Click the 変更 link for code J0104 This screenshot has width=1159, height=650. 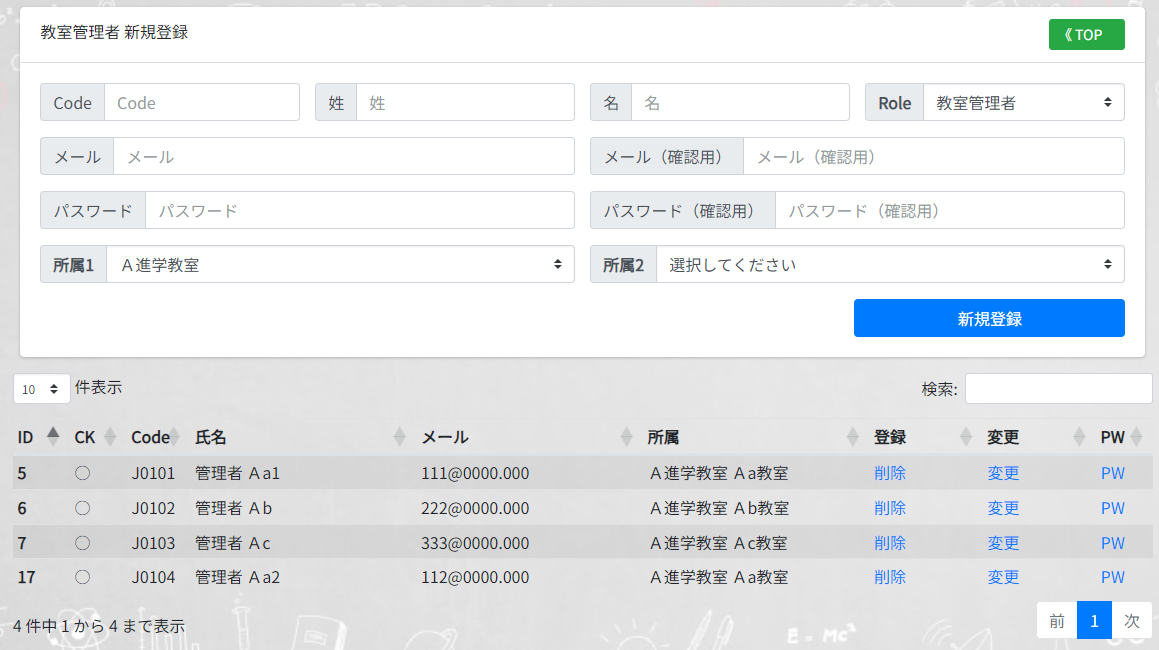1002,577
